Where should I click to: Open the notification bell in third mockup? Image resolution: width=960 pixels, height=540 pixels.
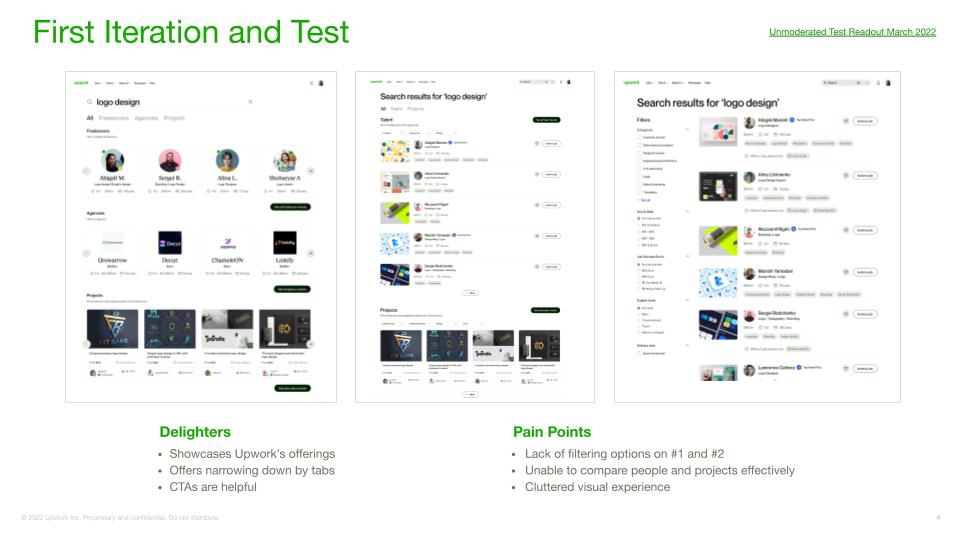(878, 83)
